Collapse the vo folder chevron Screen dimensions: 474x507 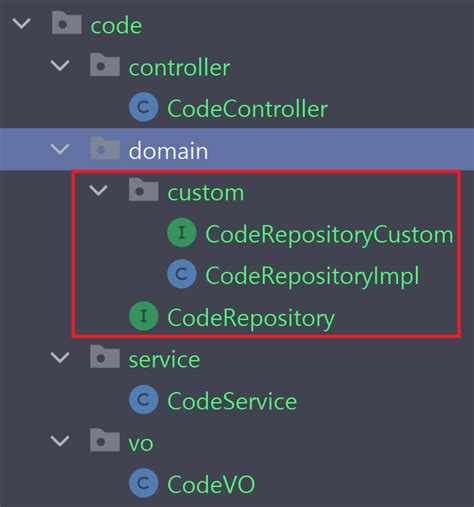tap(60, 441)
